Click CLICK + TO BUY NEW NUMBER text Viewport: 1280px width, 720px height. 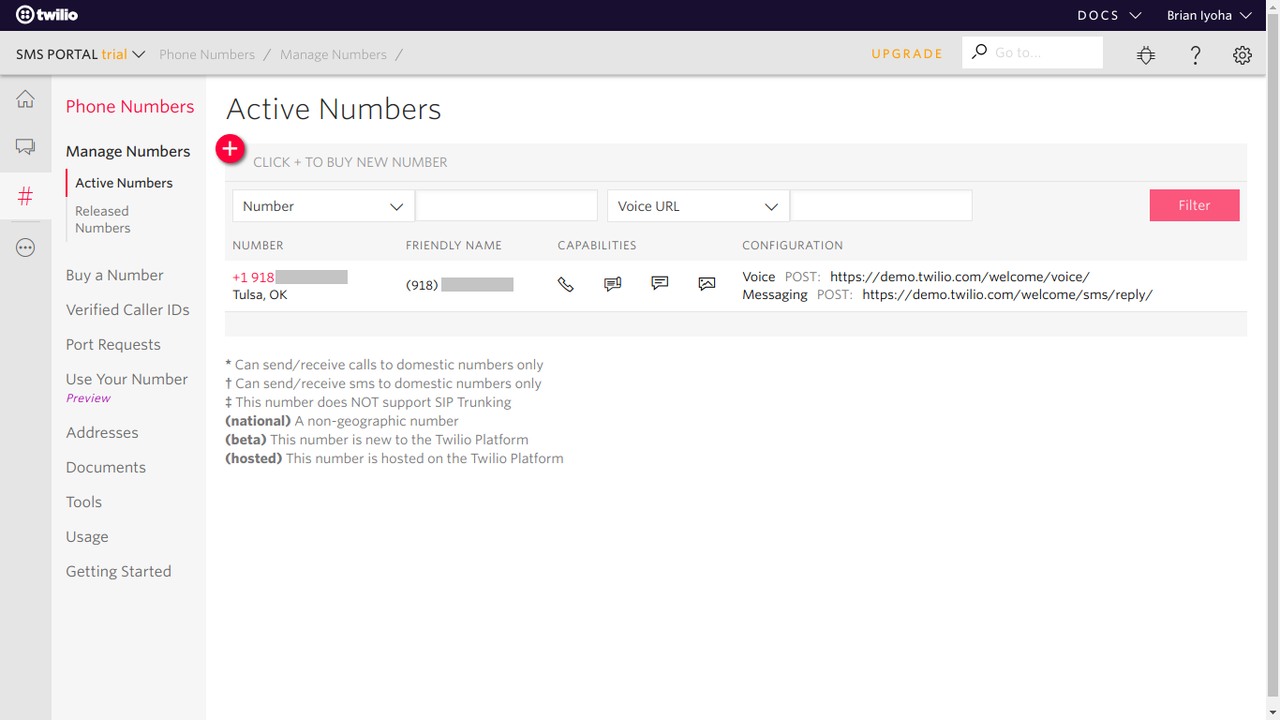(x=350, y=162)
